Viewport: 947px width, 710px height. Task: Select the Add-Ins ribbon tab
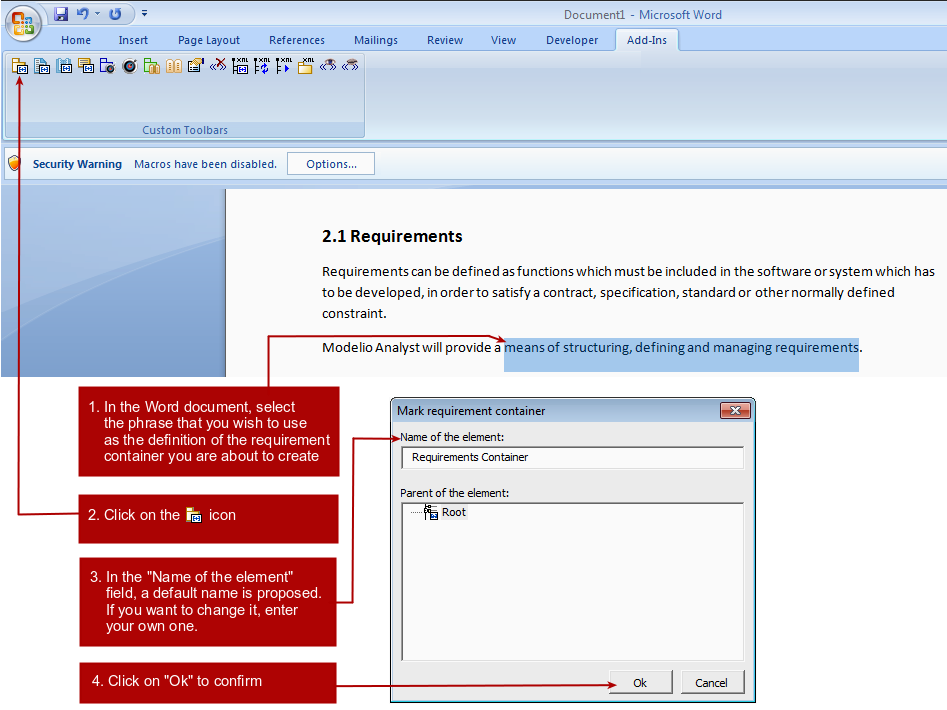click(647, 40)
